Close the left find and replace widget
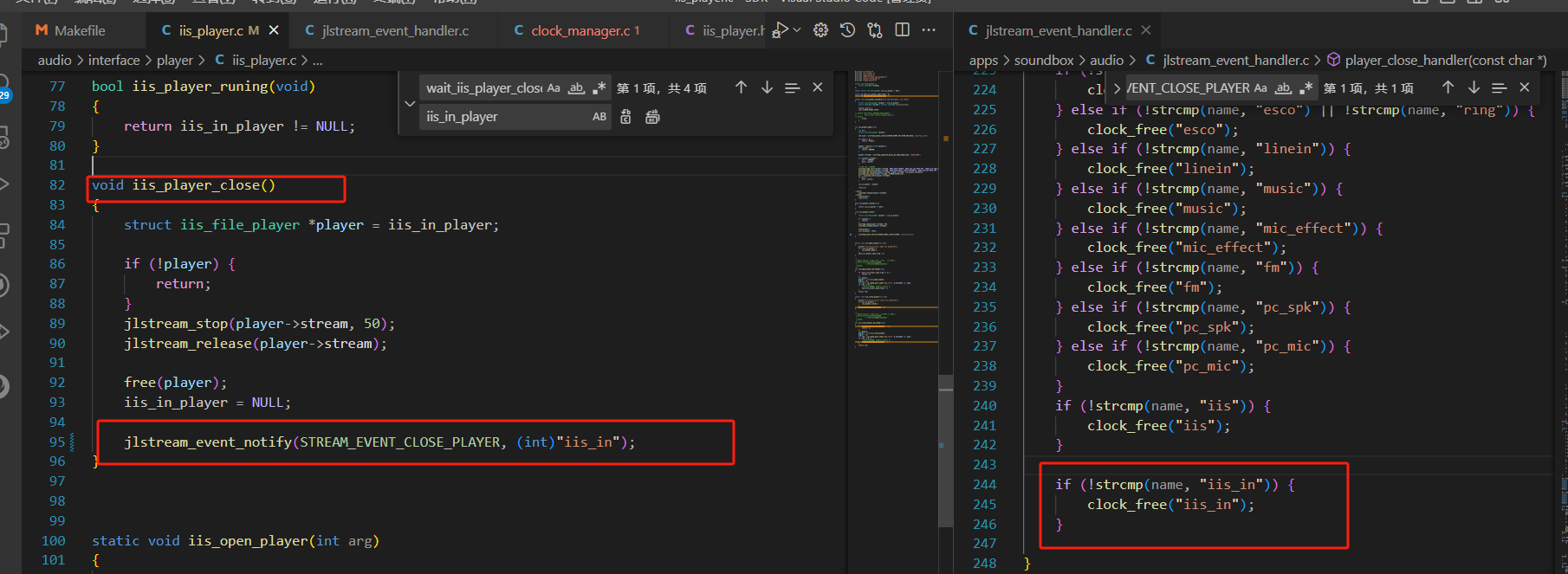This screenshot has width=1568, height=574. pos(817,87)
